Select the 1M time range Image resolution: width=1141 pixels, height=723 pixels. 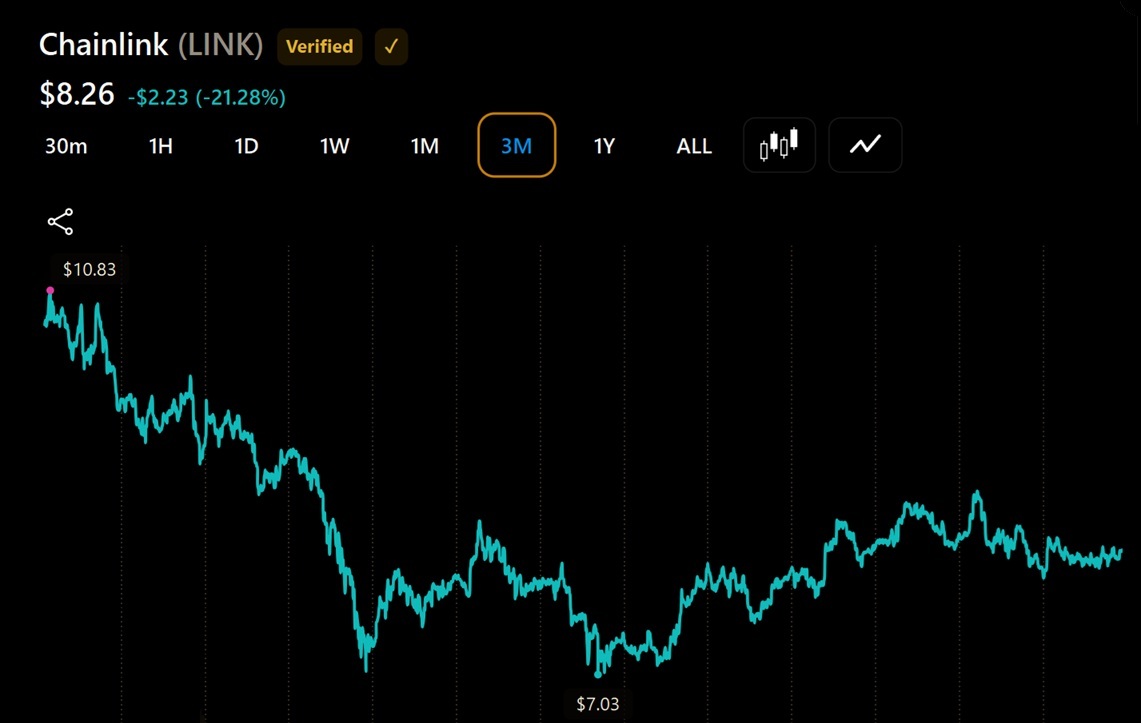coord(425,146)
